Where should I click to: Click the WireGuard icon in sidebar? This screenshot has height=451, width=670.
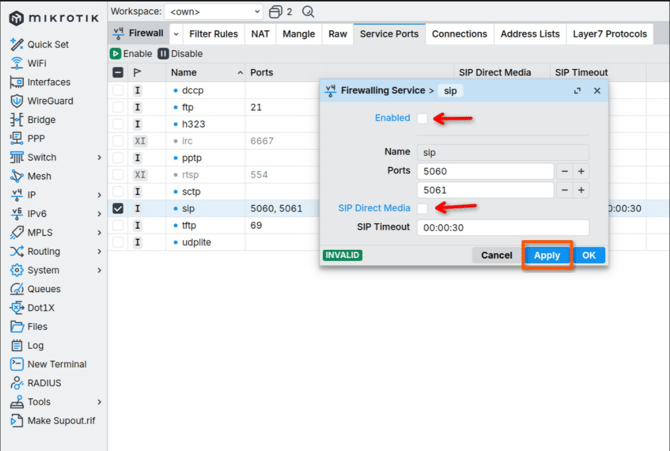(16, 101)
